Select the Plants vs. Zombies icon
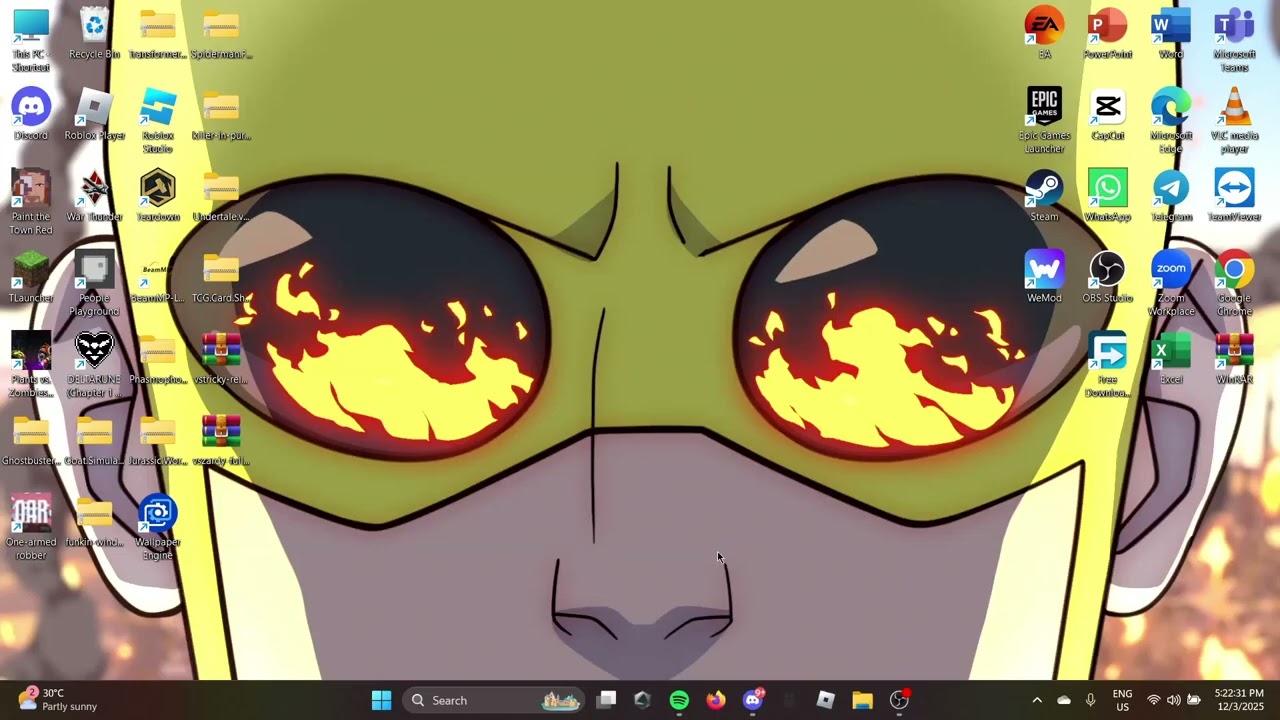This screenshot has height=720, width=1280. pos(31,365)
